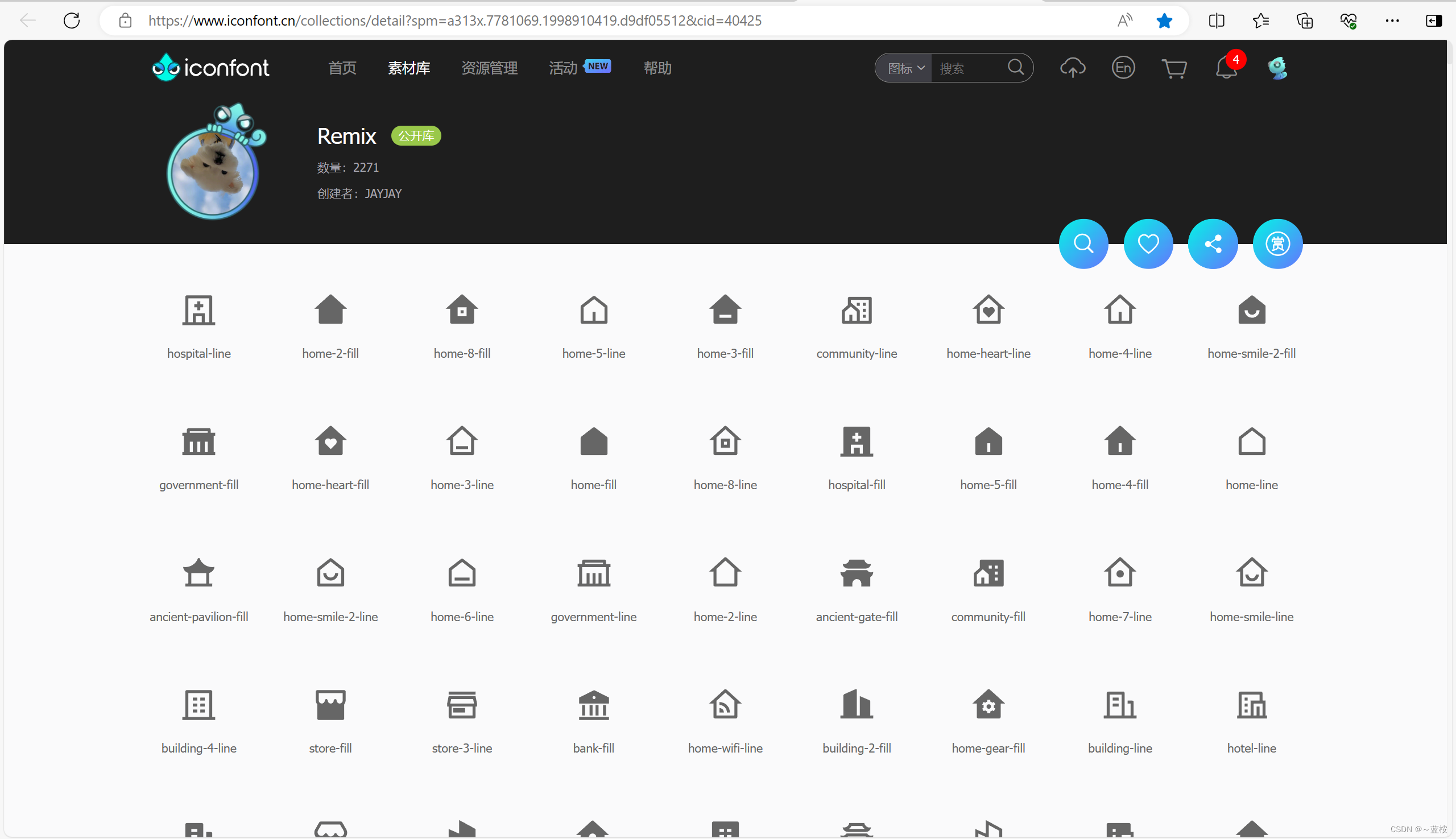This screenshot has height=839, width=1456.
Task: Click the creator name JAYJAY
Action: click(x=383, y=193)
